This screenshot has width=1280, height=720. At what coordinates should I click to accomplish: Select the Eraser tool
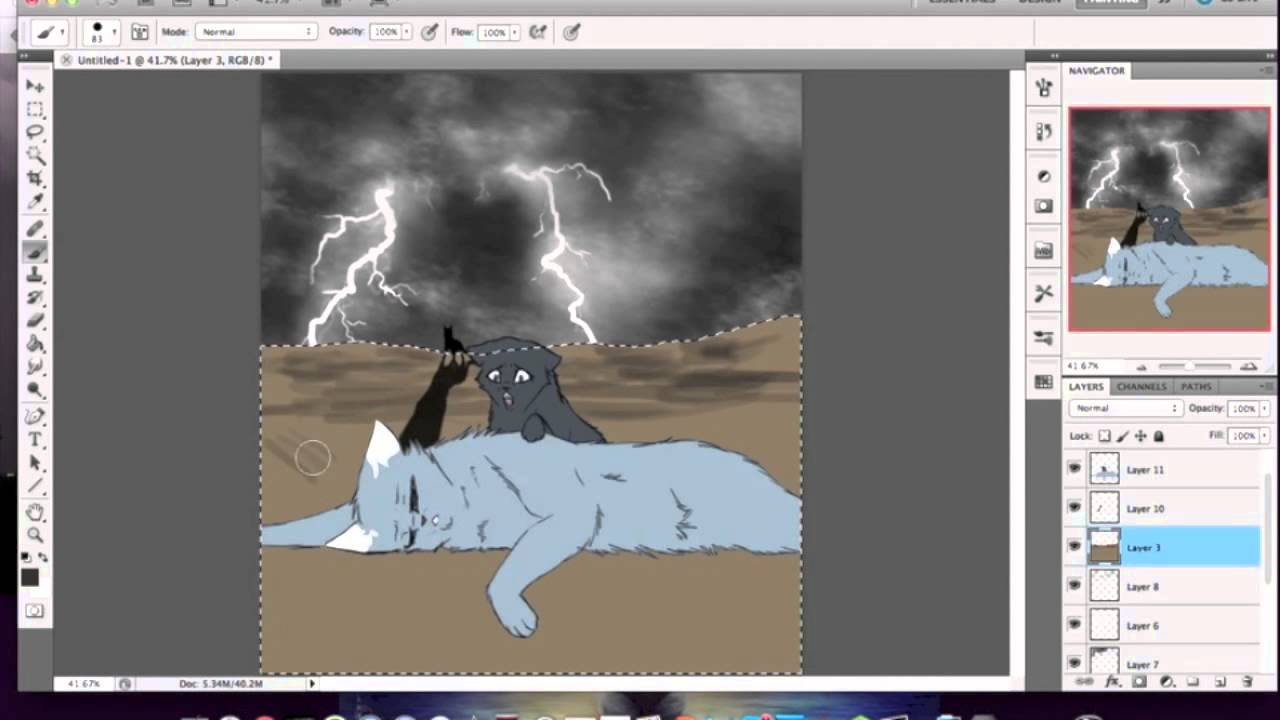(x=35, y=321)
